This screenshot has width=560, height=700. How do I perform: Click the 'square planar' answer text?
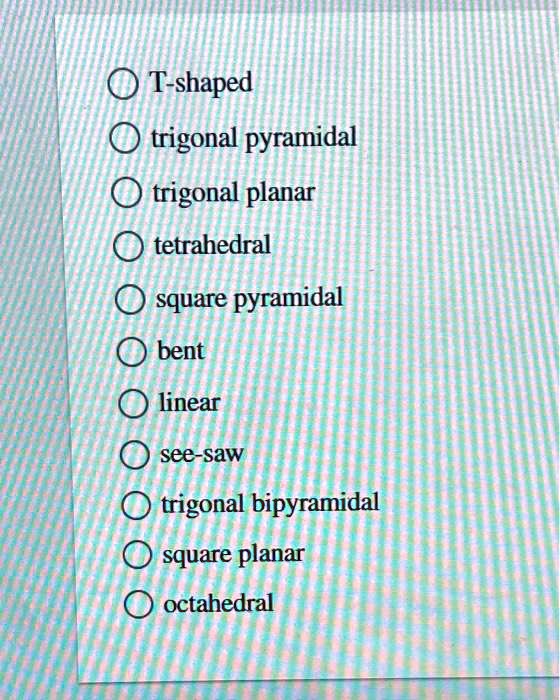coord(234,556)
